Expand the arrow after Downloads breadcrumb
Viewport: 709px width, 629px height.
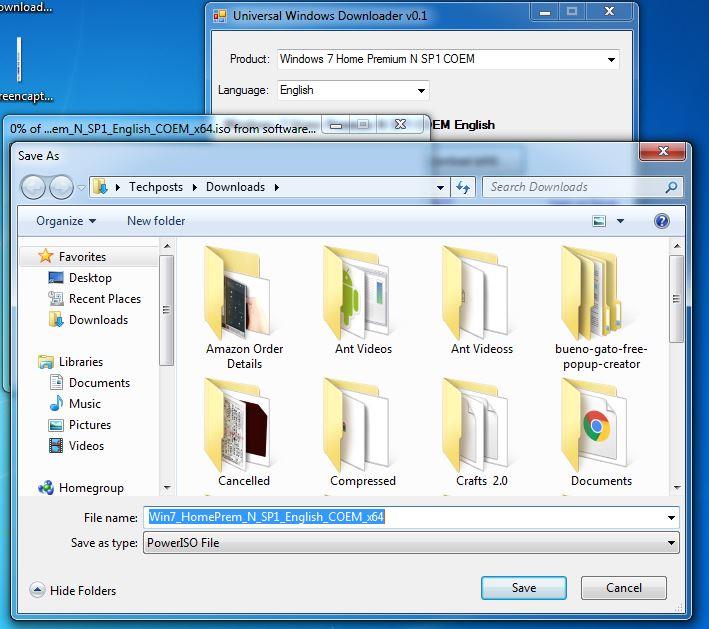(277, 187)
